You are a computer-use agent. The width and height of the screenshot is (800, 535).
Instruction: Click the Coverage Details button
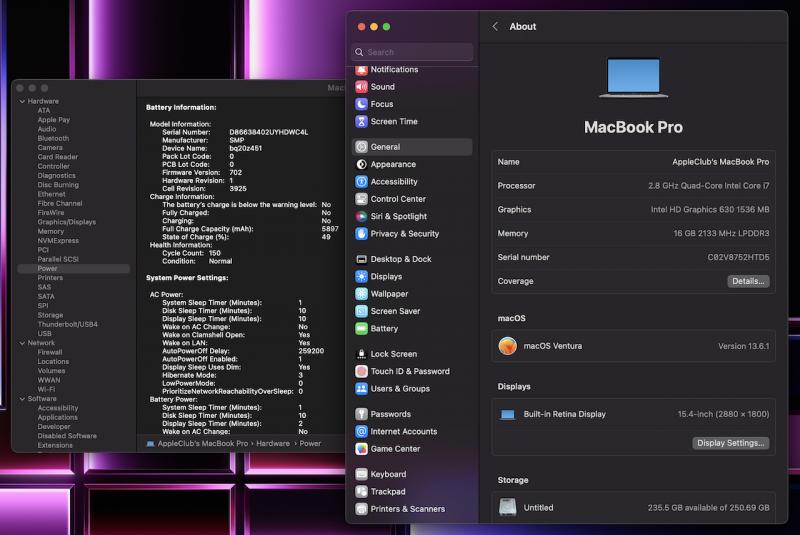tap(748, 281)
